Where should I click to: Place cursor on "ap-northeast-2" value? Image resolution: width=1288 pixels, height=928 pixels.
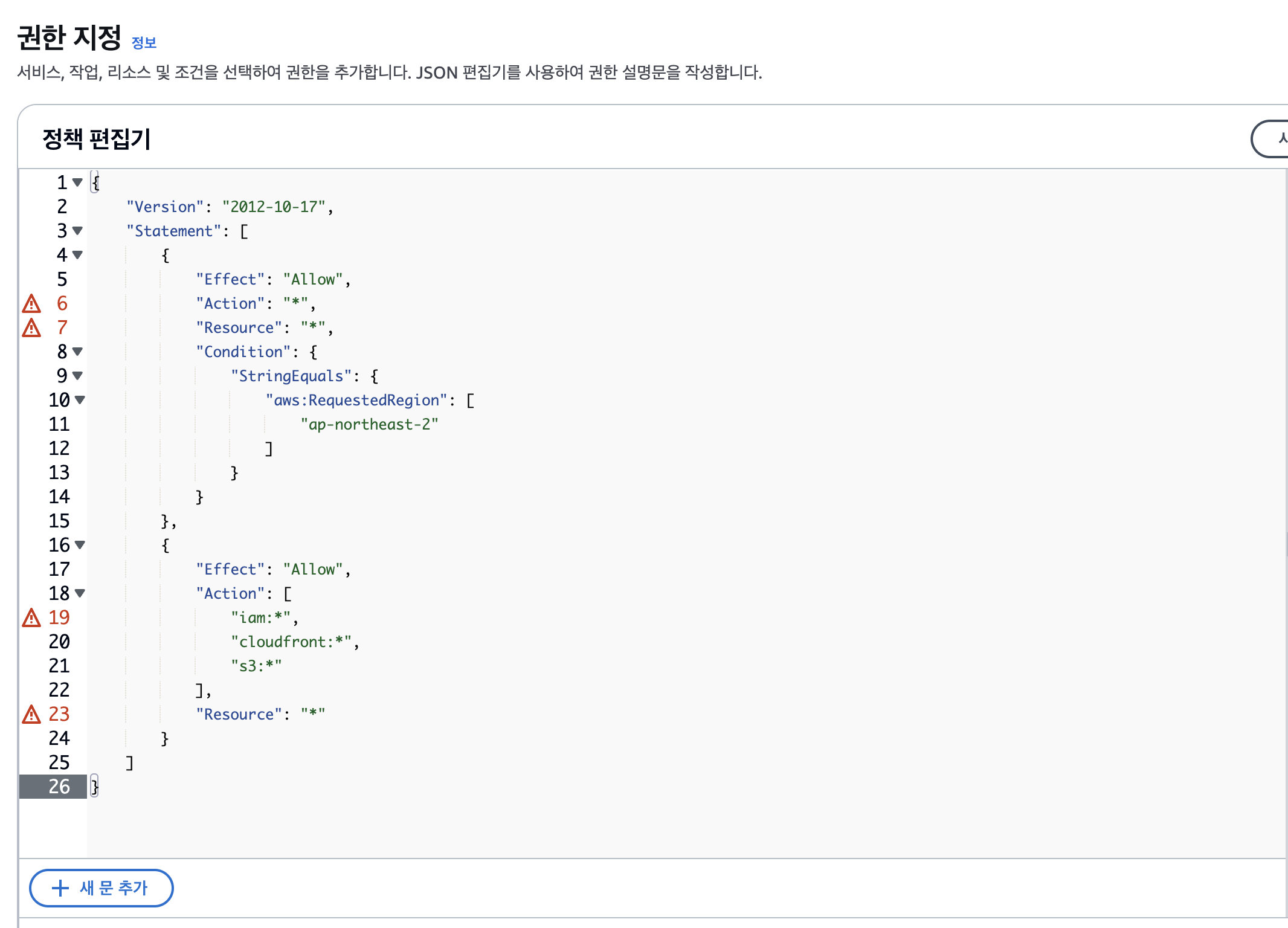point(369,425)
